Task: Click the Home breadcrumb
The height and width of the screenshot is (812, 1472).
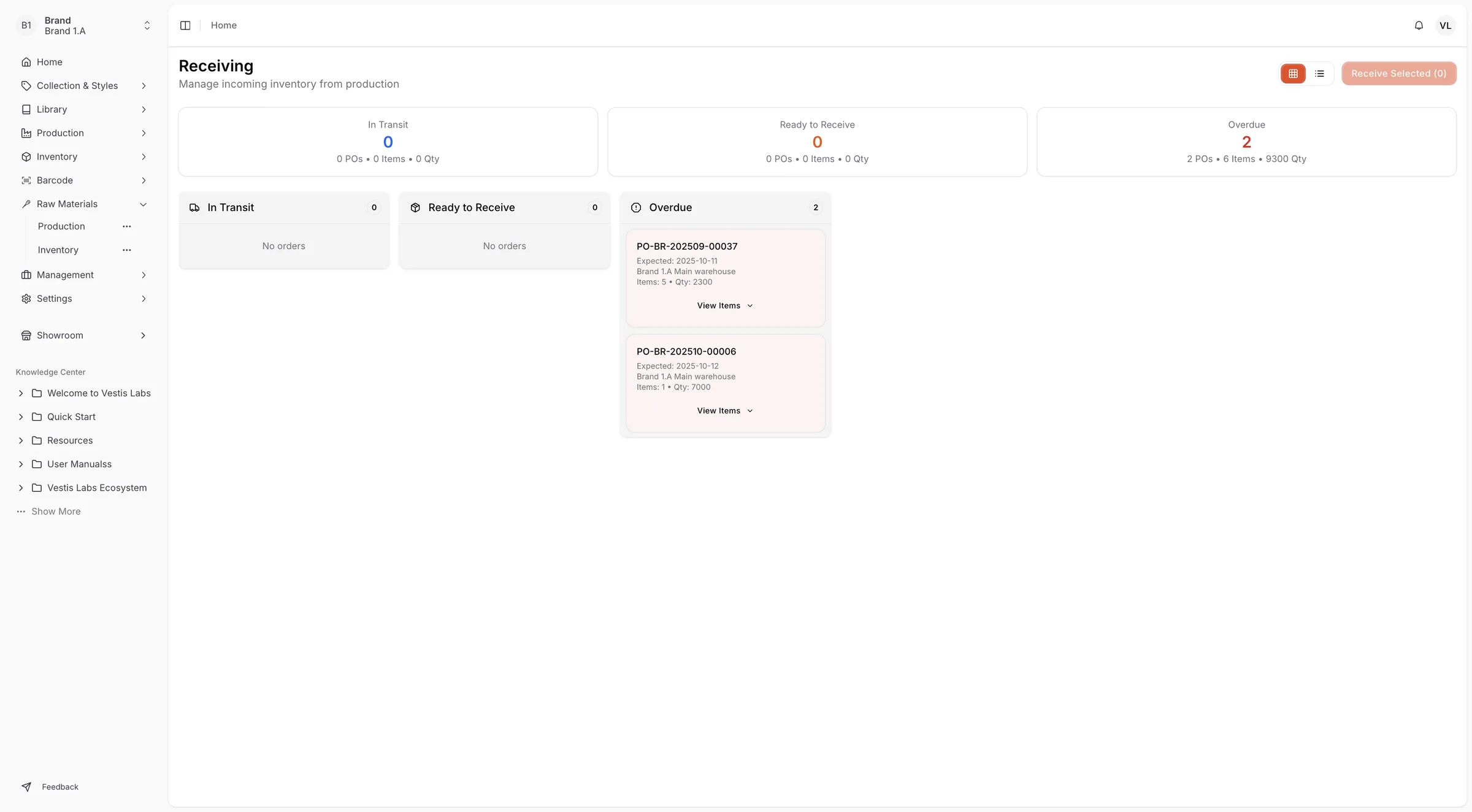Action: (x=224, y=25)
